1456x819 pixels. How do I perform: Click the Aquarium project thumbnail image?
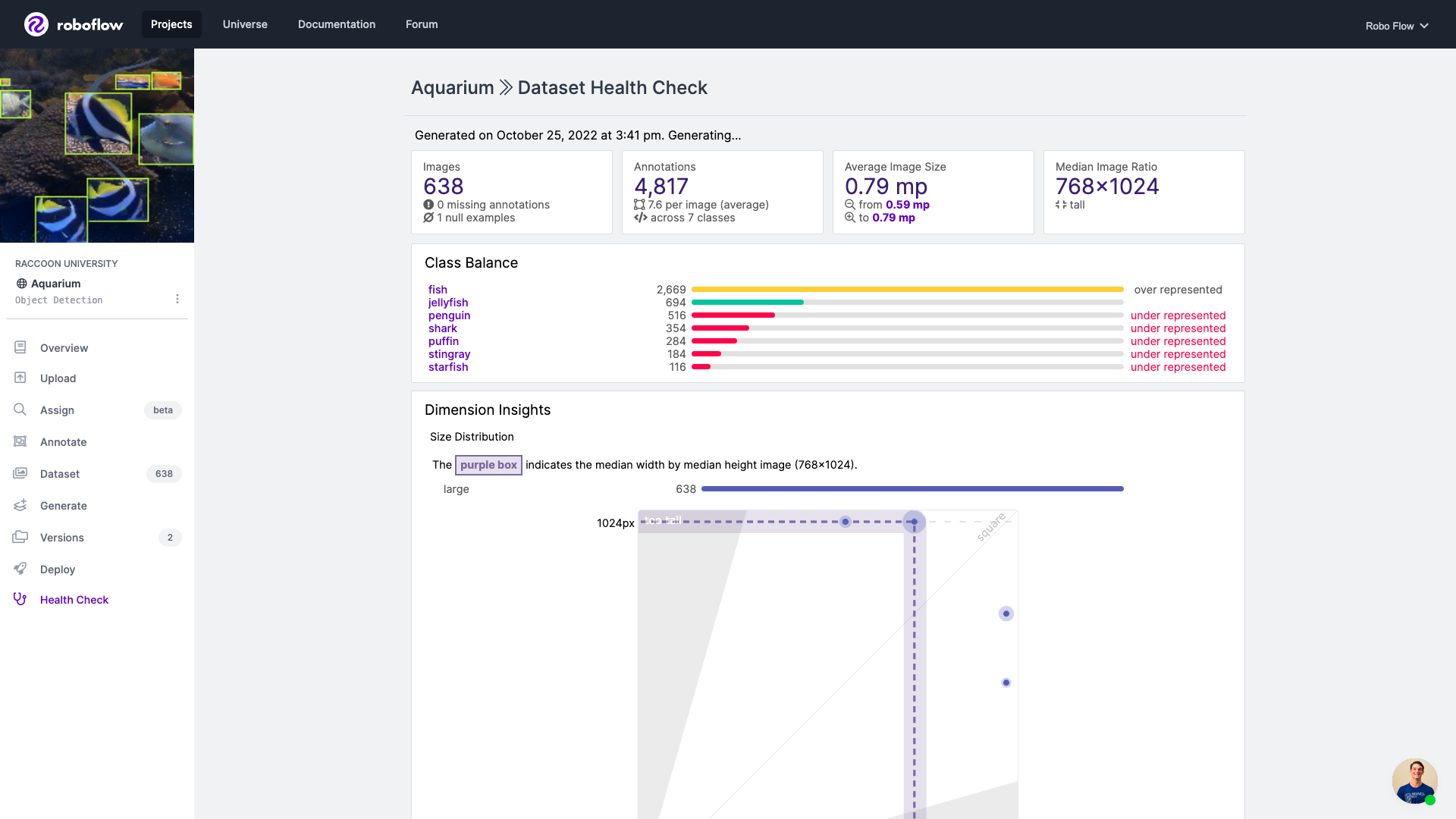[97, 146]
